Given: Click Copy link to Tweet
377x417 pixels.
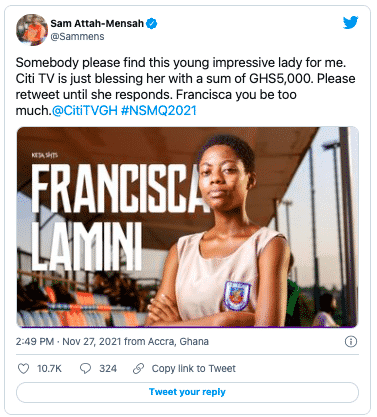Looking at the screenshot, I should coord(194,369).
